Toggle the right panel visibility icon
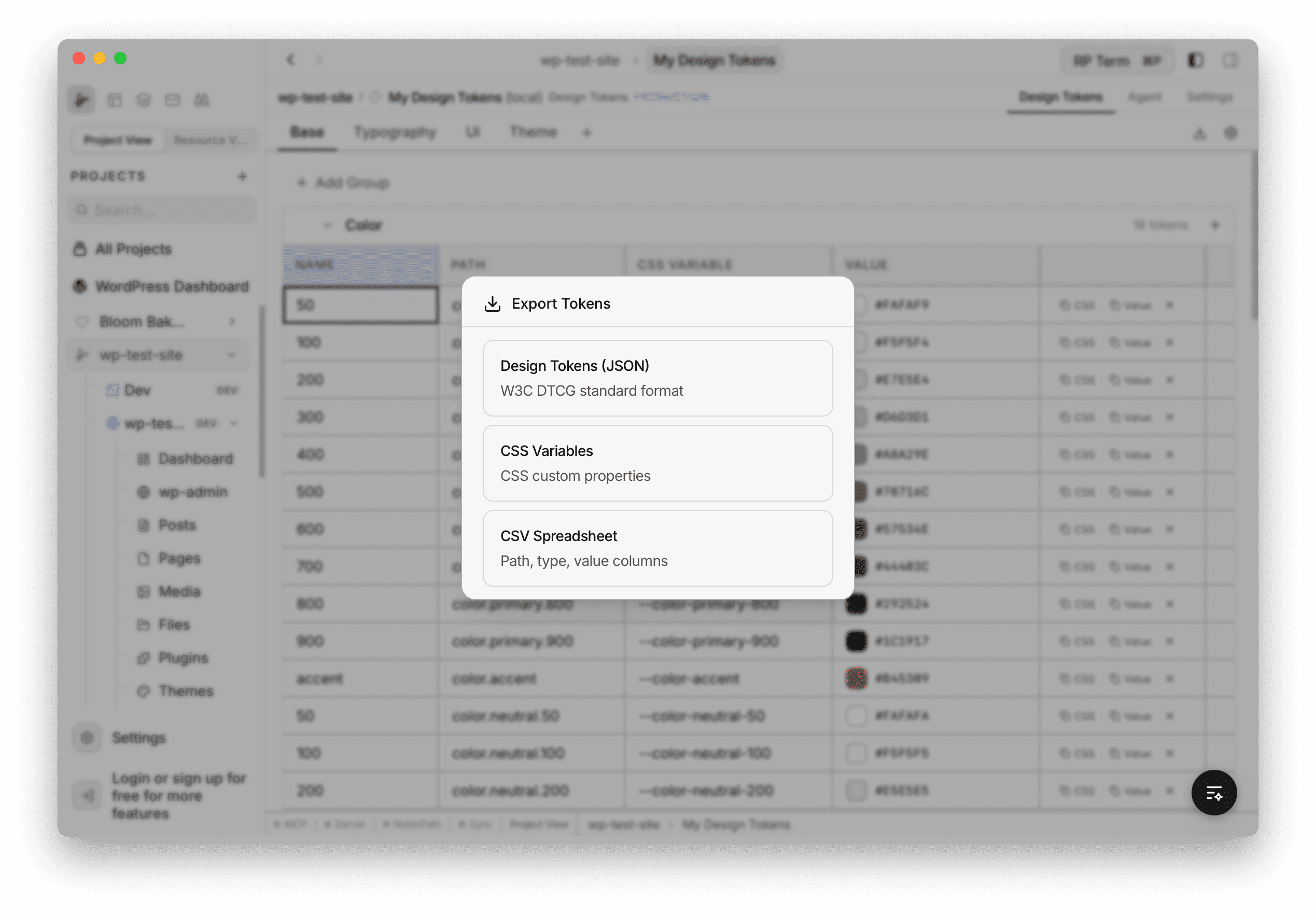This screenshot has width=1316, height=913. 1230,60
